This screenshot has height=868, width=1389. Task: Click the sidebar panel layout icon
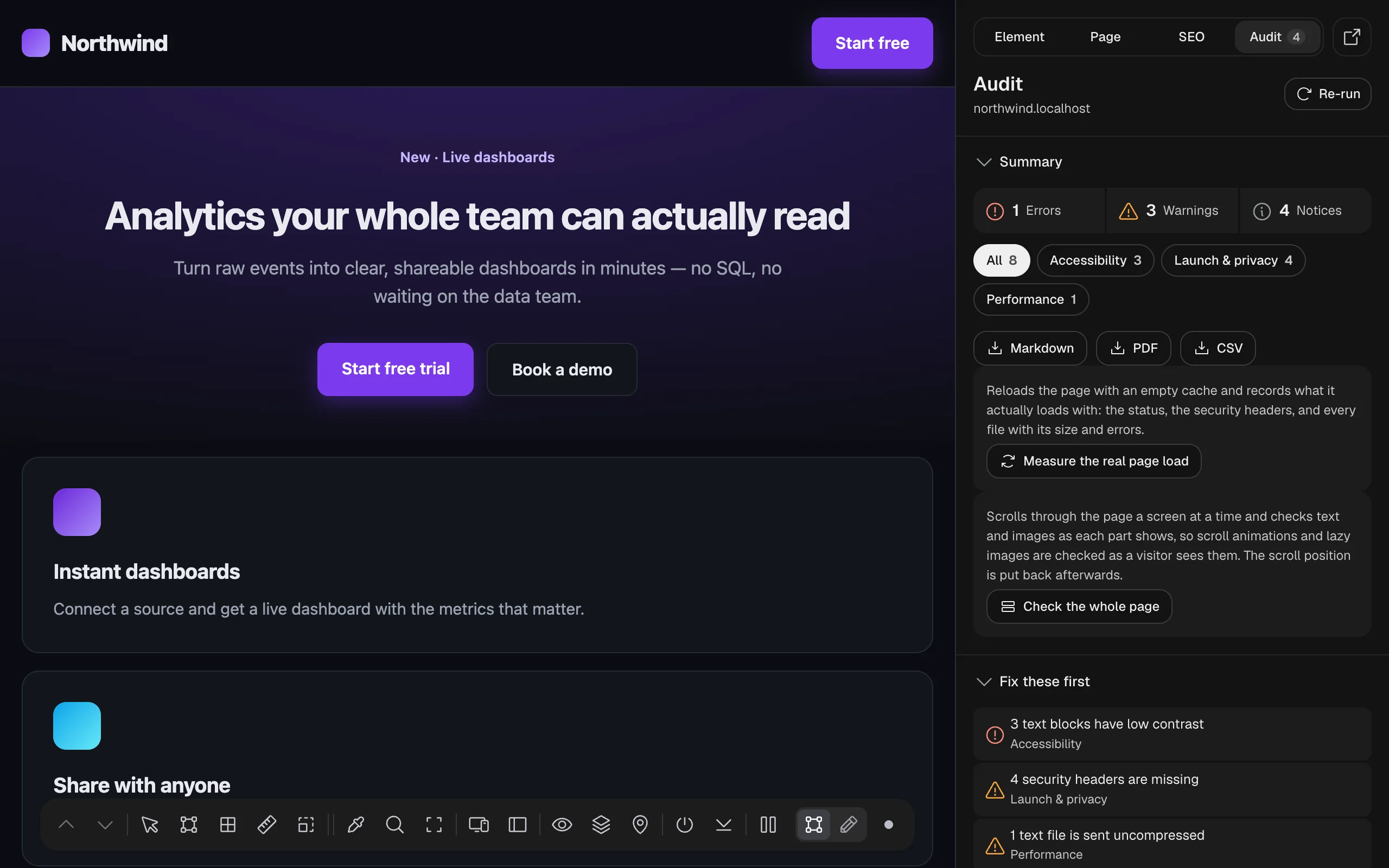(518, 825)
